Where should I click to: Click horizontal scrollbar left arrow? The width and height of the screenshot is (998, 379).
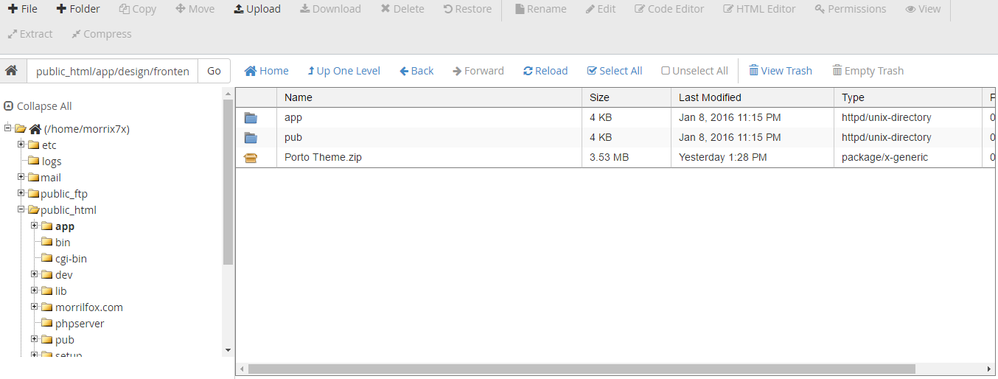coord(241,369)
